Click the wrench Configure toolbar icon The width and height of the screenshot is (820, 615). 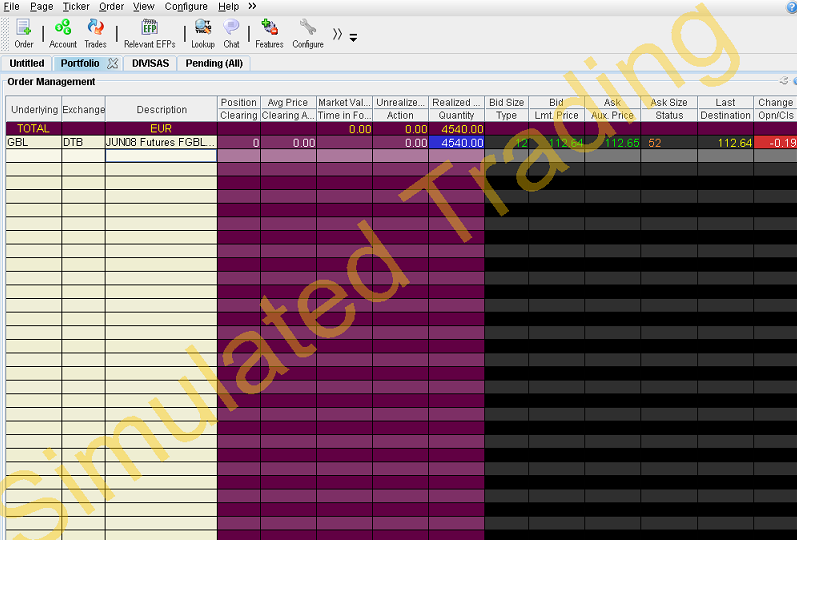[x=308, y=34]
